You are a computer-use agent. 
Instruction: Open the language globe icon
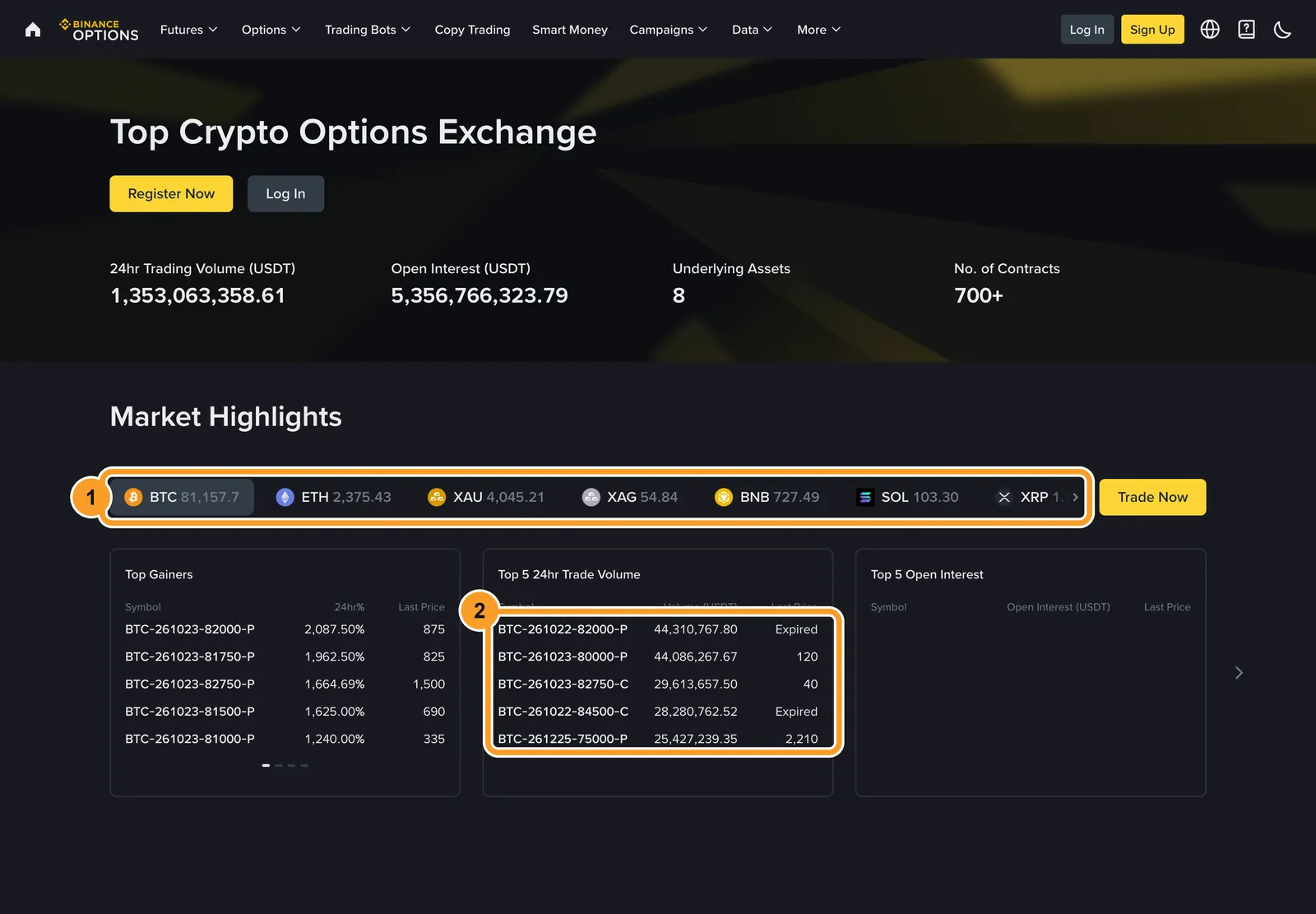(x=1210, y=30)
